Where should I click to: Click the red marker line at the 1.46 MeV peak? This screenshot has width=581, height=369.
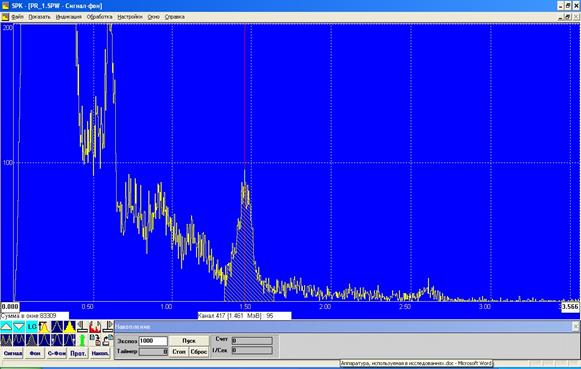pyautogui.click(x=245, y=111)
